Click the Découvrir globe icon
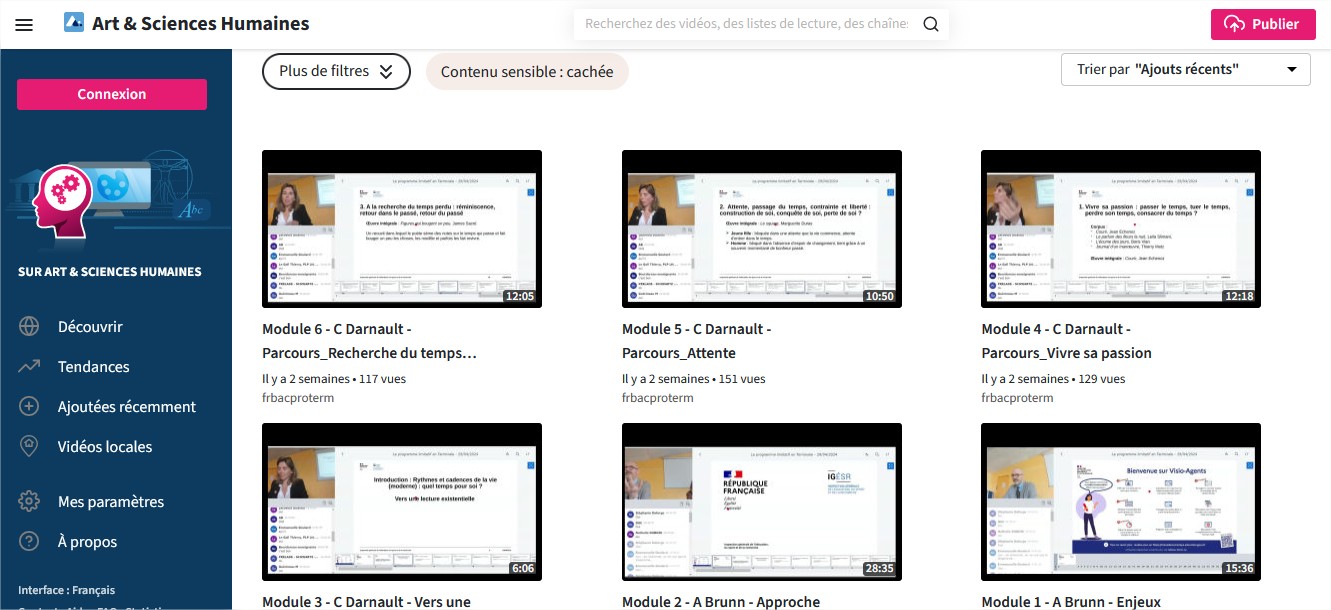Viewport: 1331px width, 610px height. [x=29, y=327]
